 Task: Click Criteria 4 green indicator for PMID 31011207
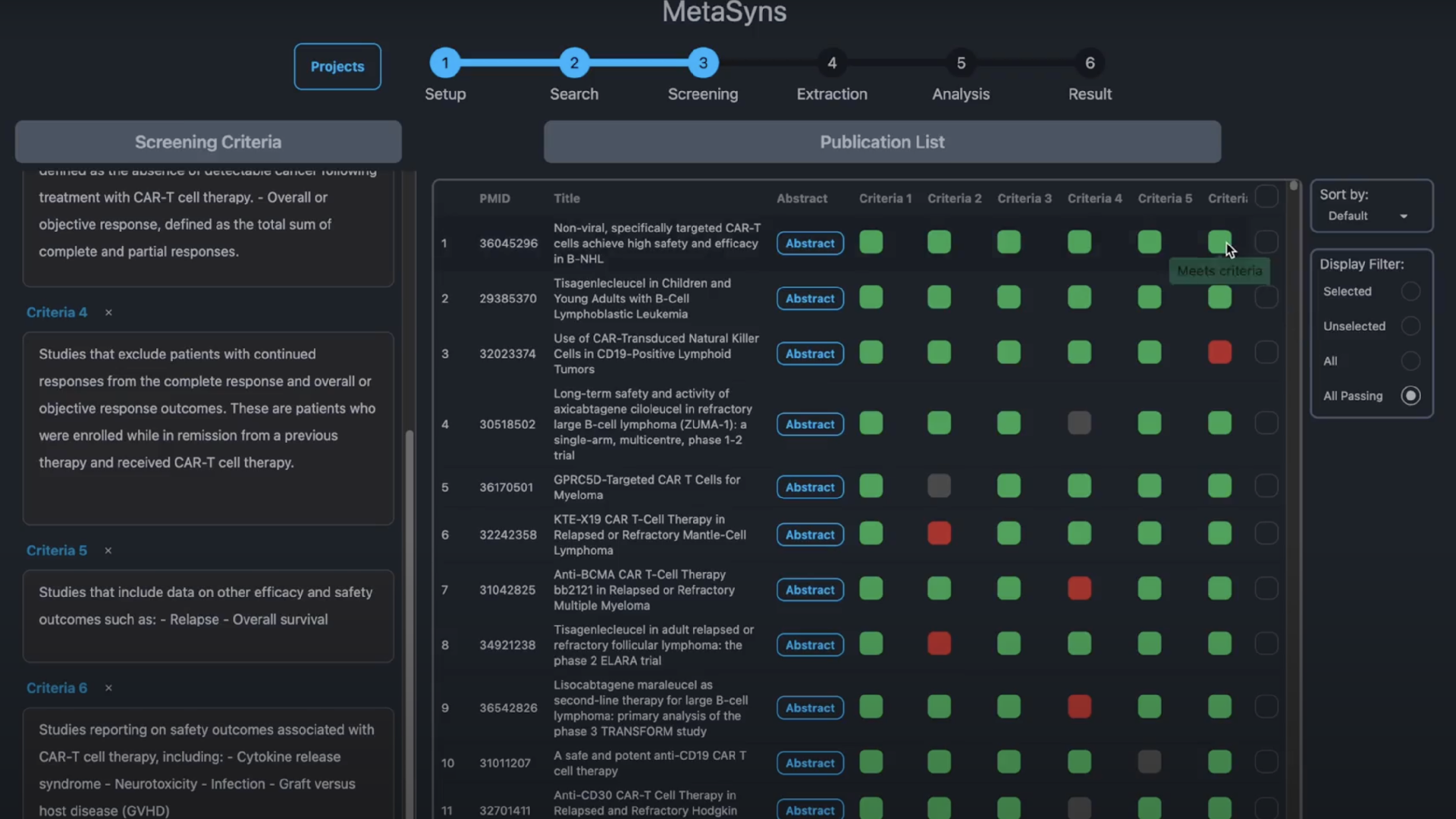click(1079, 762)
